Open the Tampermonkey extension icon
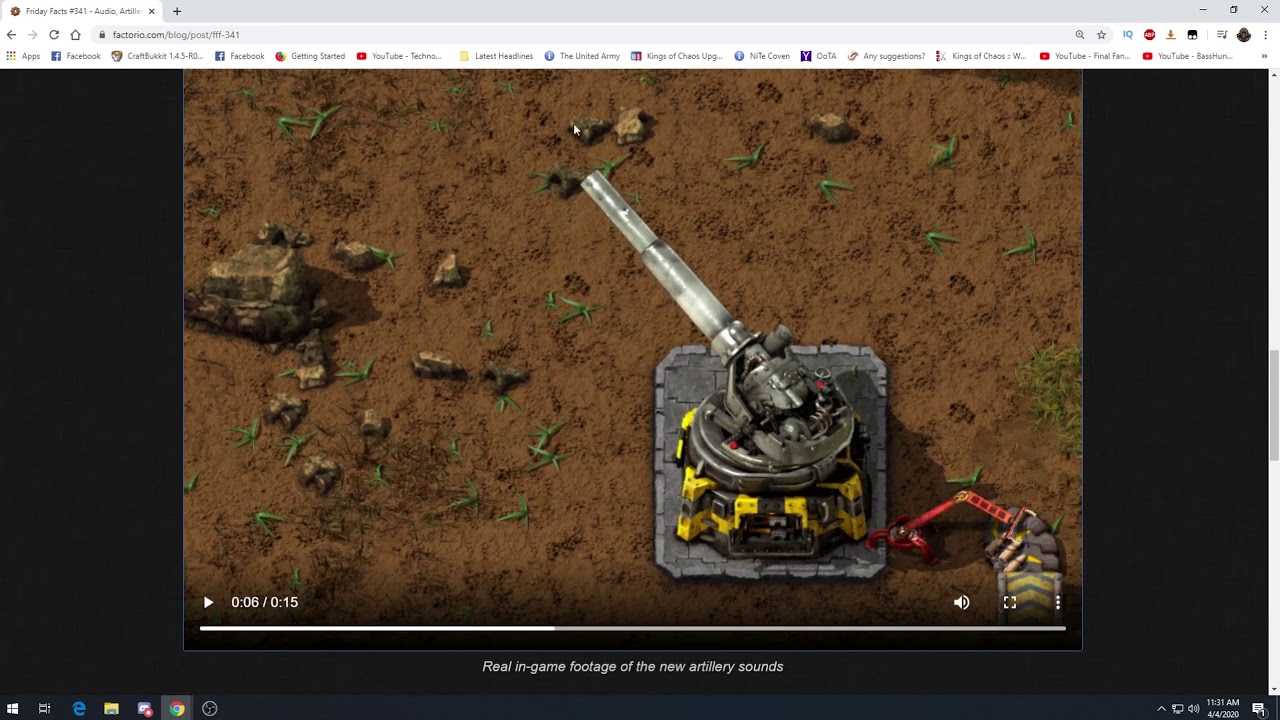This screenshot has height=720, width=1280. [x=1192, y=34]
